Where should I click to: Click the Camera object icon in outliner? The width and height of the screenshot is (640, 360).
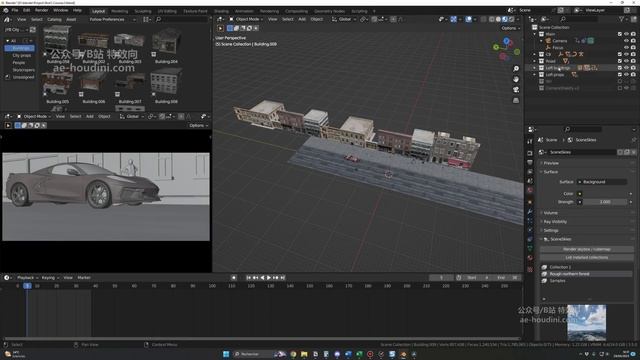pos(548,41)
